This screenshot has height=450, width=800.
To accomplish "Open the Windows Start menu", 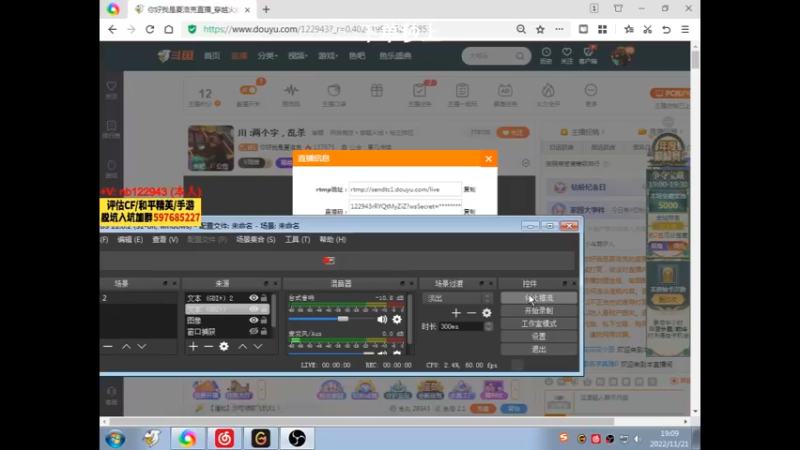I will click(115, 438).
